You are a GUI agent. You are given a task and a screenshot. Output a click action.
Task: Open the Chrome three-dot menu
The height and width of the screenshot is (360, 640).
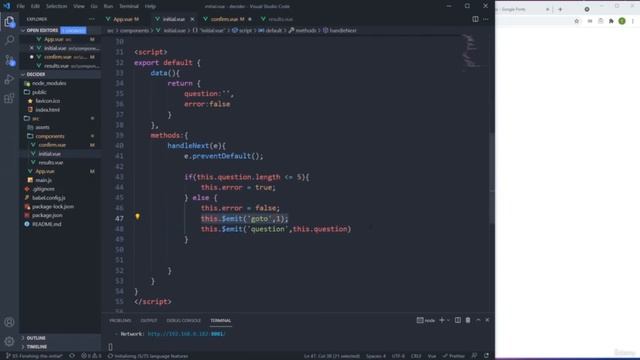coord(633,21)
